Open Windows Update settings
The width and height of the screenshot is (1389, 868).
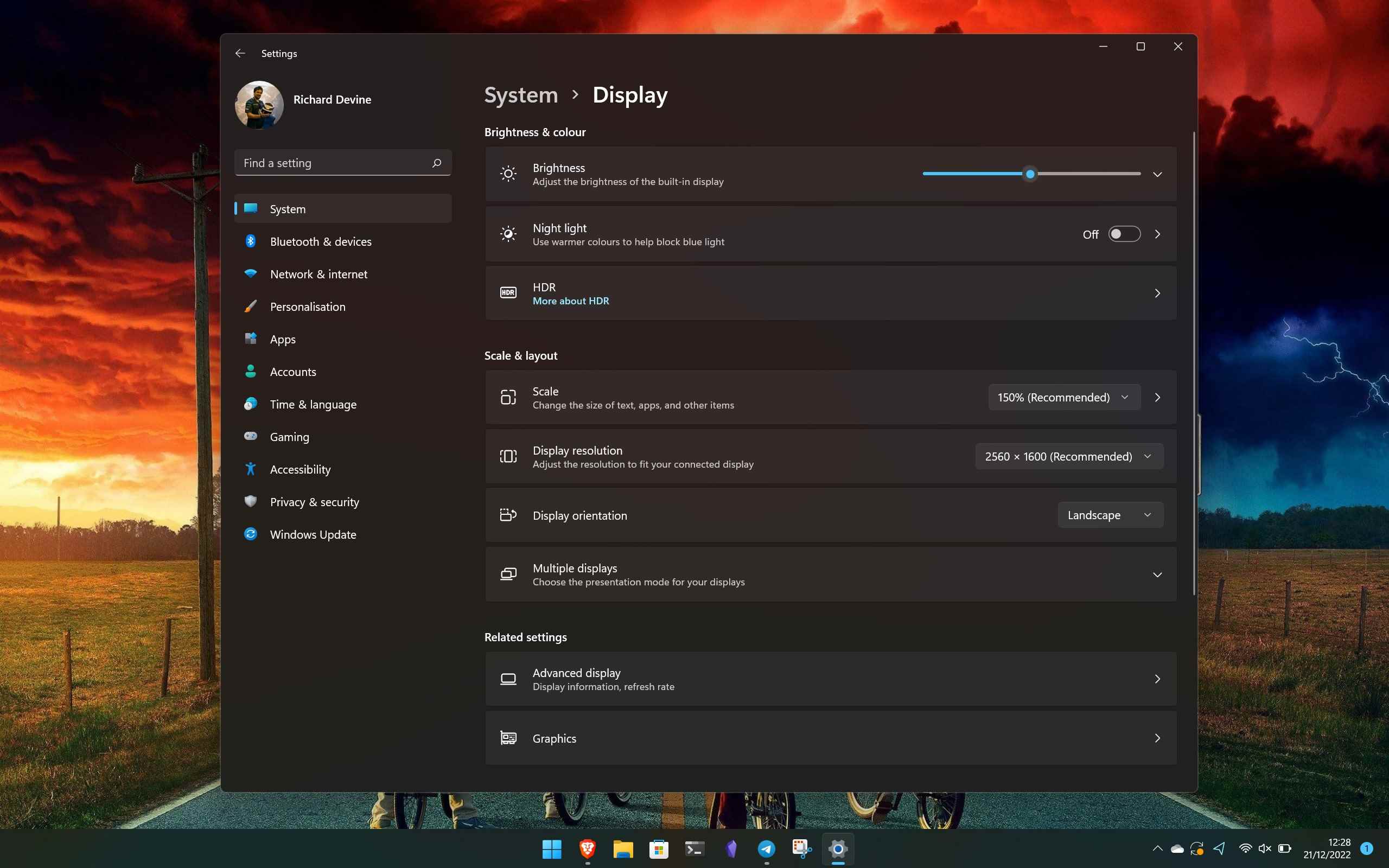[312, 534]
